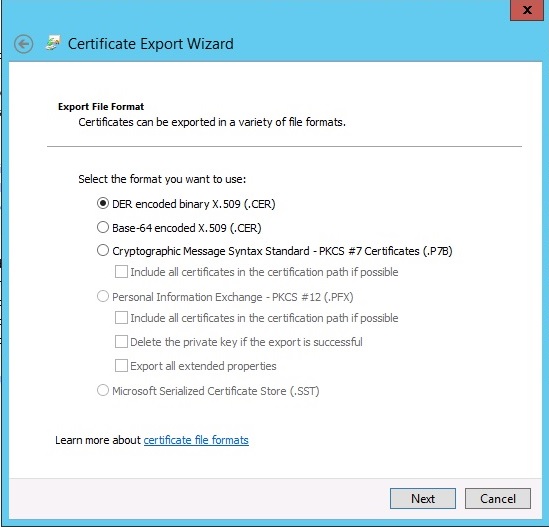
Task: Click the text 'Select the format you want to use:'
Action: pyautogui.click(x=162, y=179)
